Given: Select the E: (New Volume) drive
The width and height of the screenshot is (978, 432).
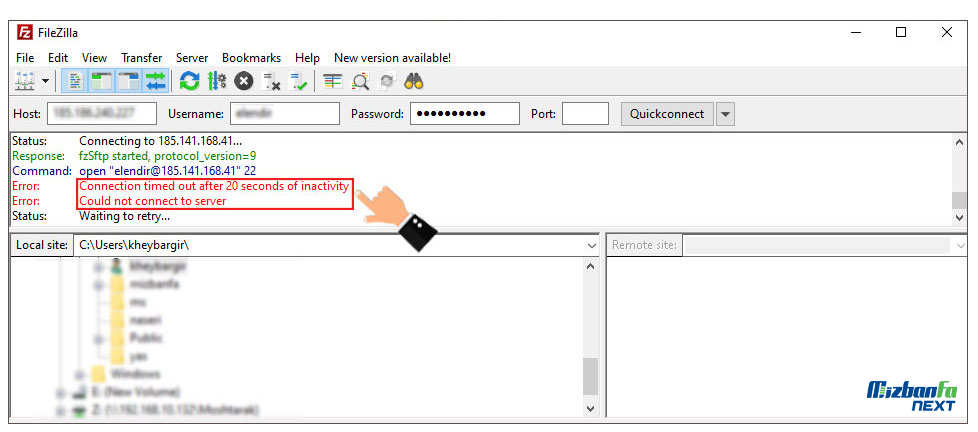Looking at the screenshot, I should pos(134,392).
